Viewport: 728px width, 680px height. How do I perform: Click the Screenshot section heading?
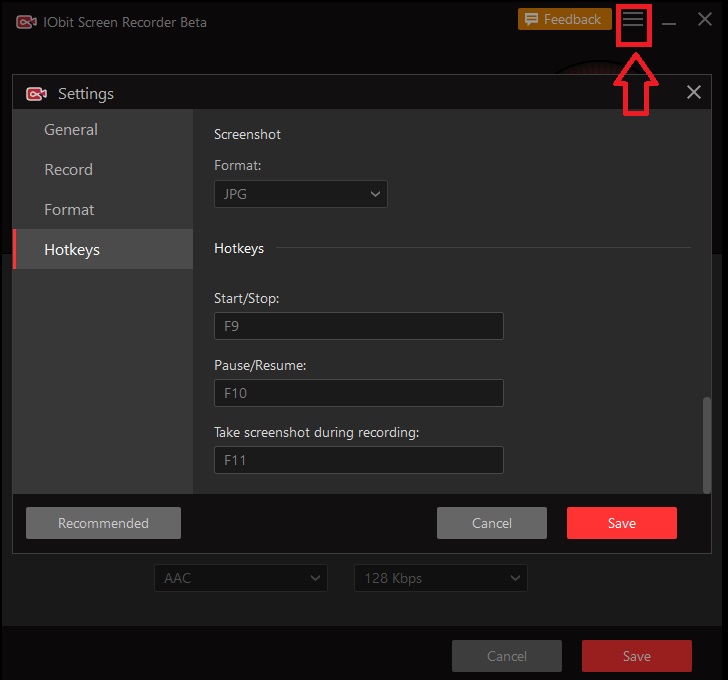(247, 135)
